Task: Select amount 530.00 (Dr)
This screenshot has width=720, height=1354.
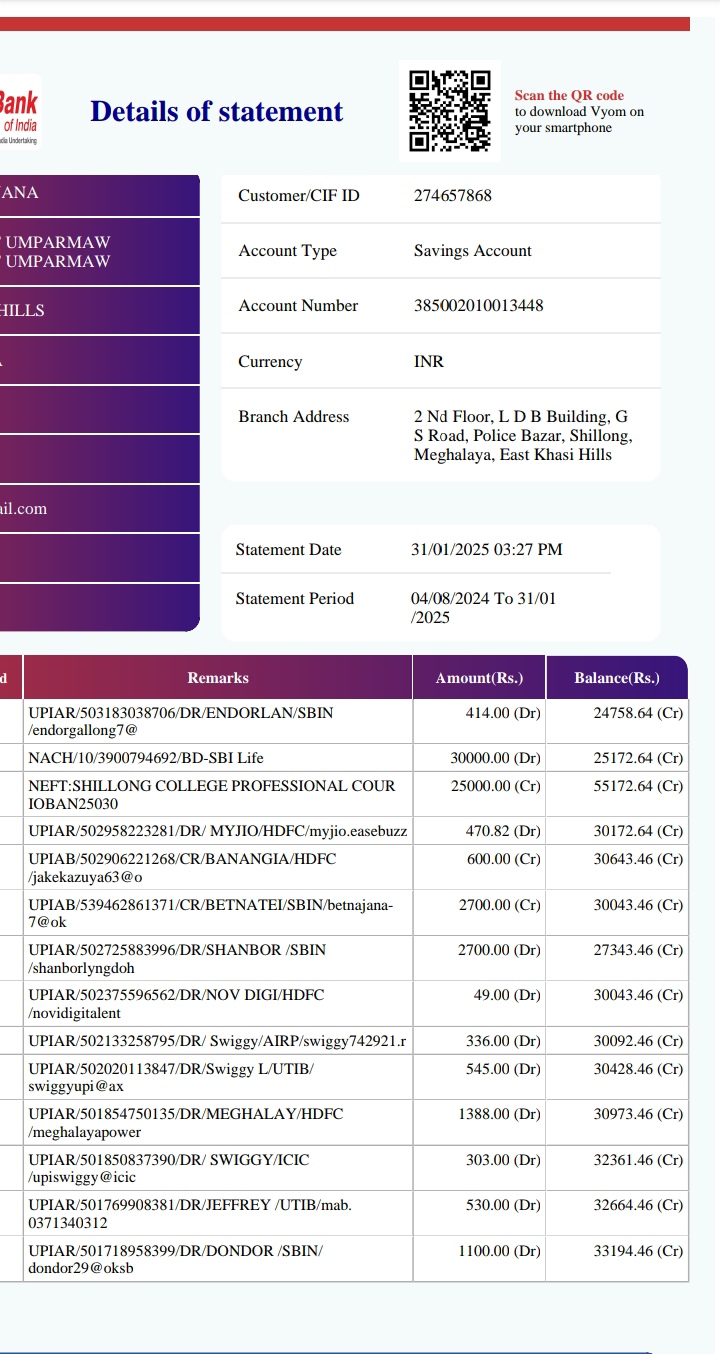Action: tap(503, 1205)
